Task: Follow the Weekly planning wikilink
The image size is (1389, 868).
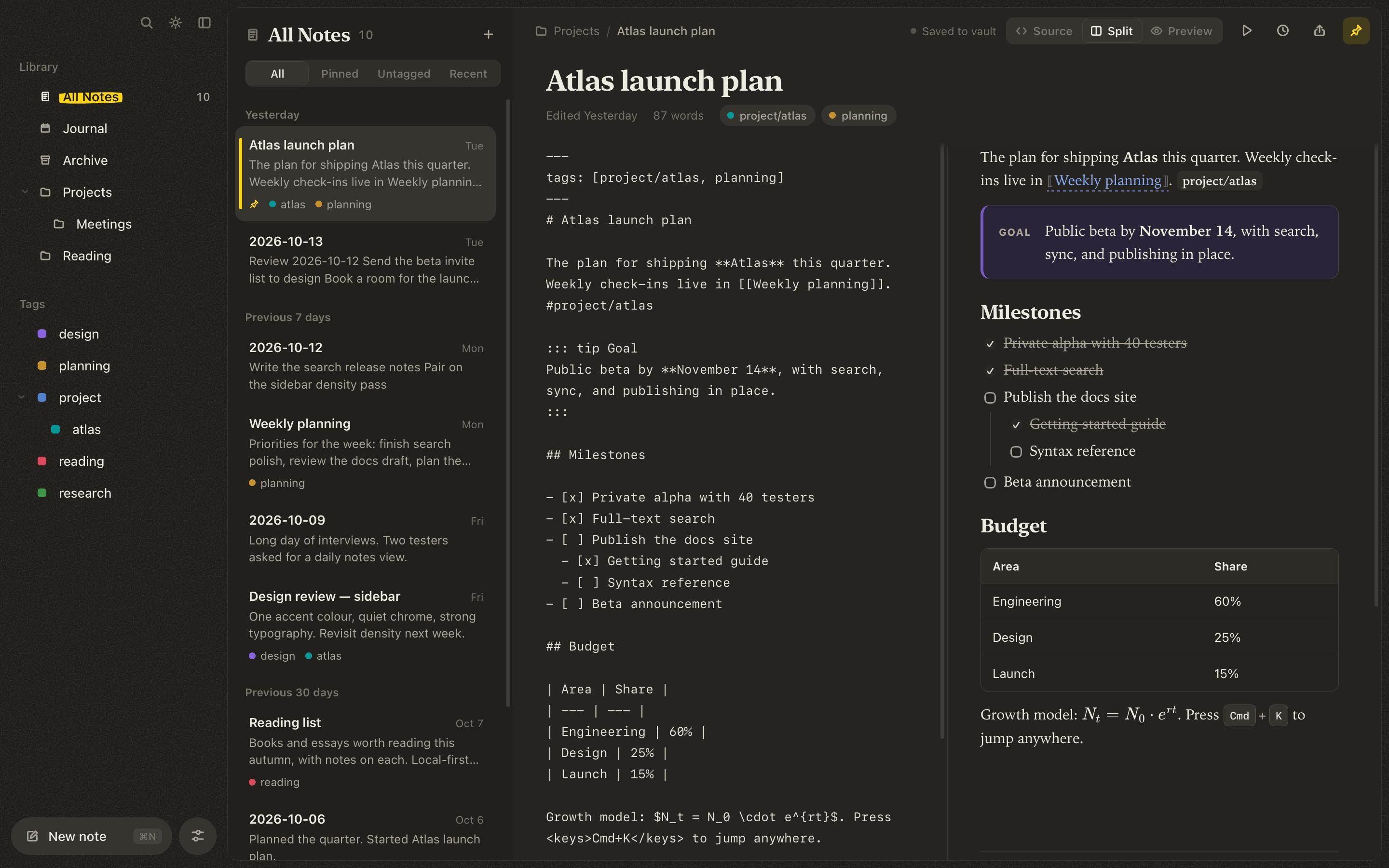Action: [1107, 180]
